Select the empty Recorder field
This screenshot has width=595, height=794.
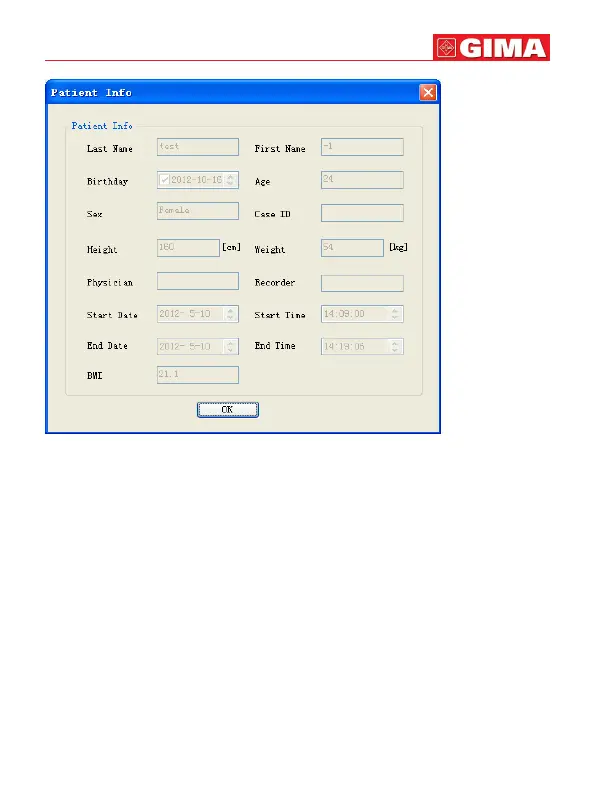(x=362, y=284)
